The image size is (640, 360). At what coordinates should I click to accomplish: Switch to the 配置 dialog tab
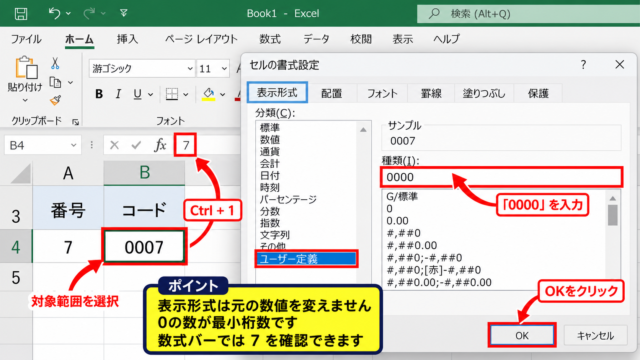[x=331, y=93]
